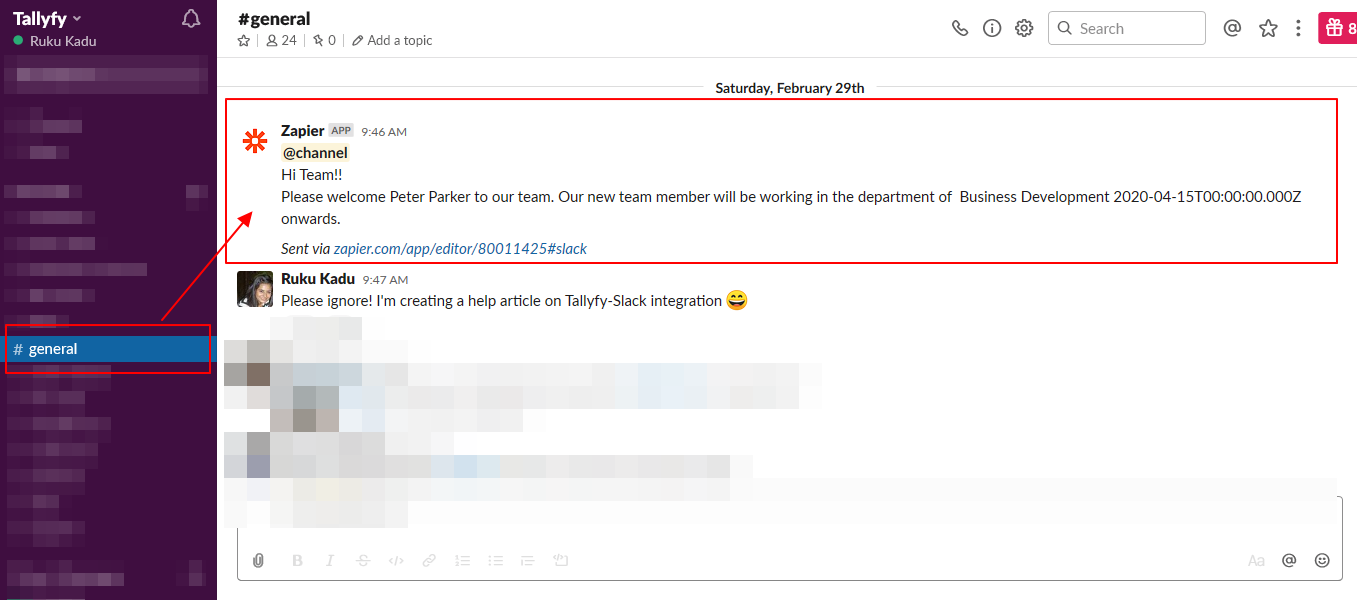Open starred items from the top bar
Image resolution: width=1357 pixels, height=600 pixels.
pos(1268,28)
